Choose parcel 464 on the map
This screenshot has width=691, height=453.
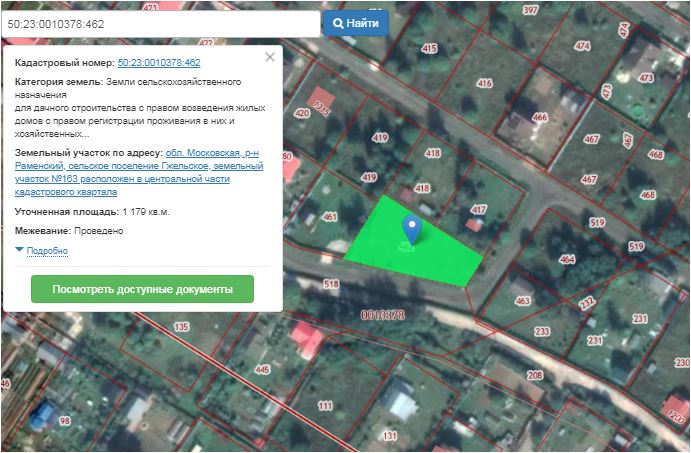[x=567, y=259]
